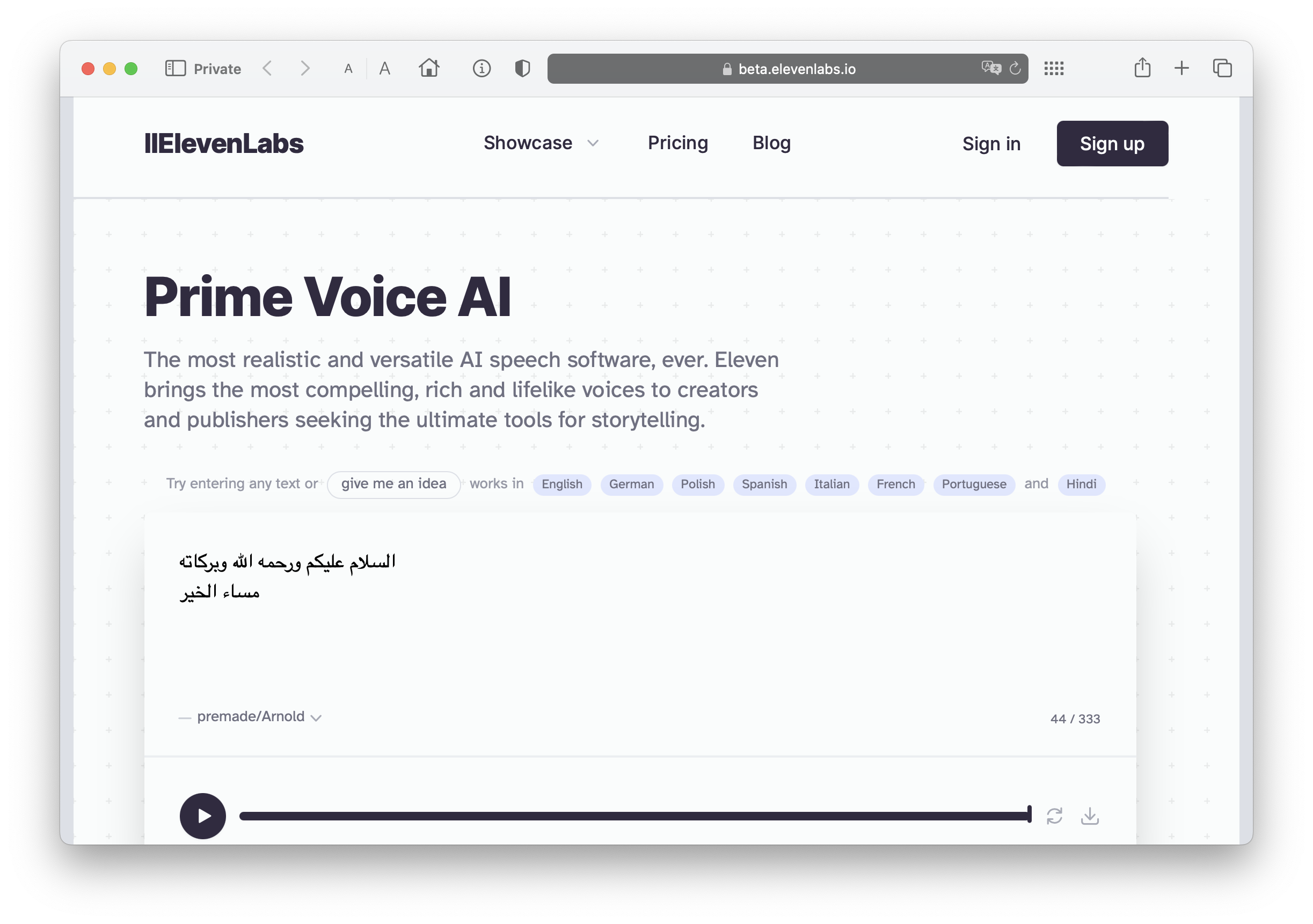The height and width of the screenshot is (924, 1313).
Task: Open the home page icon
Action: click(x=429, y=68)
